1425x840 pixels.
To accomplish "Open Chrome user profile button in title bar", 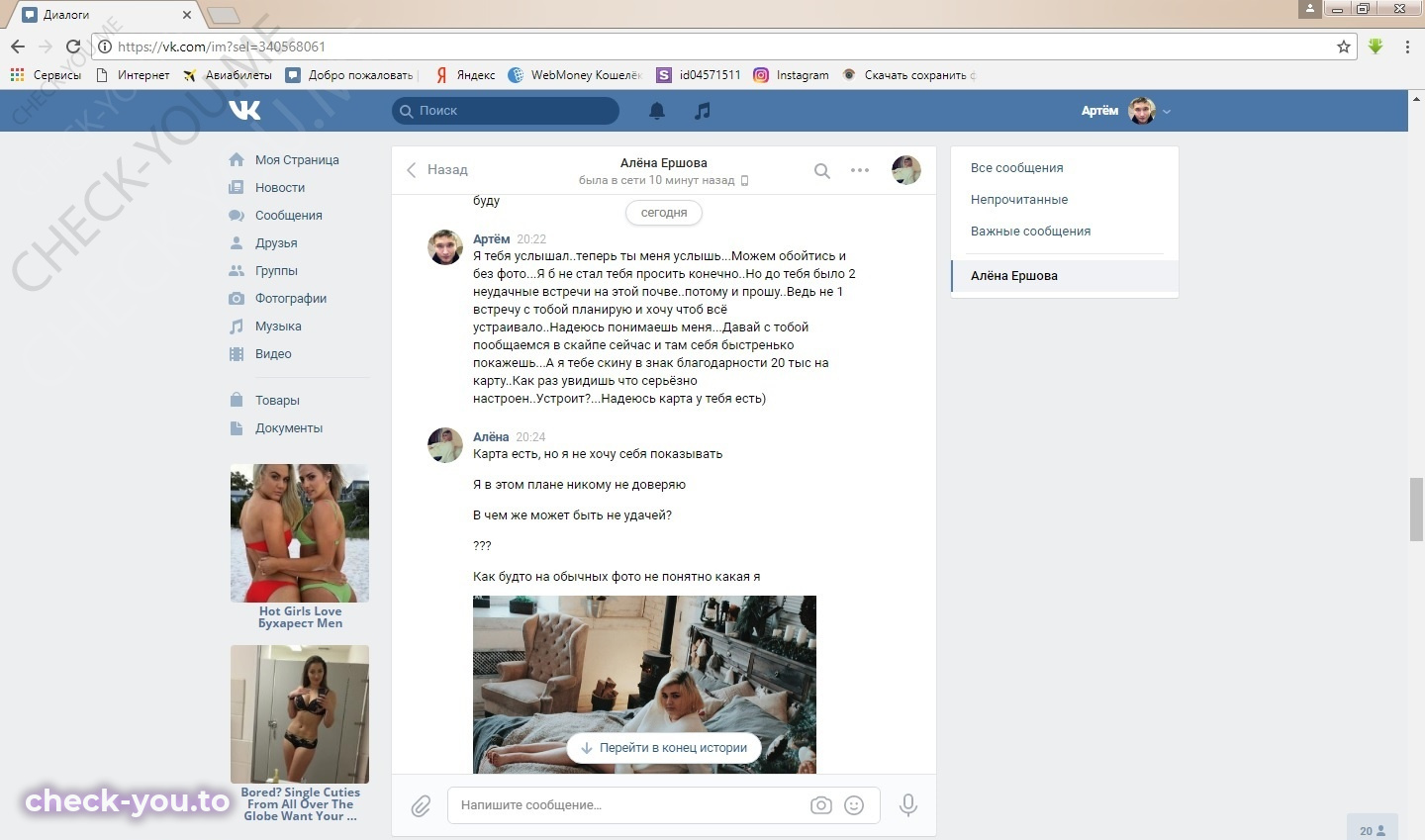I will pyautogui.click(x=1309, y=9).
